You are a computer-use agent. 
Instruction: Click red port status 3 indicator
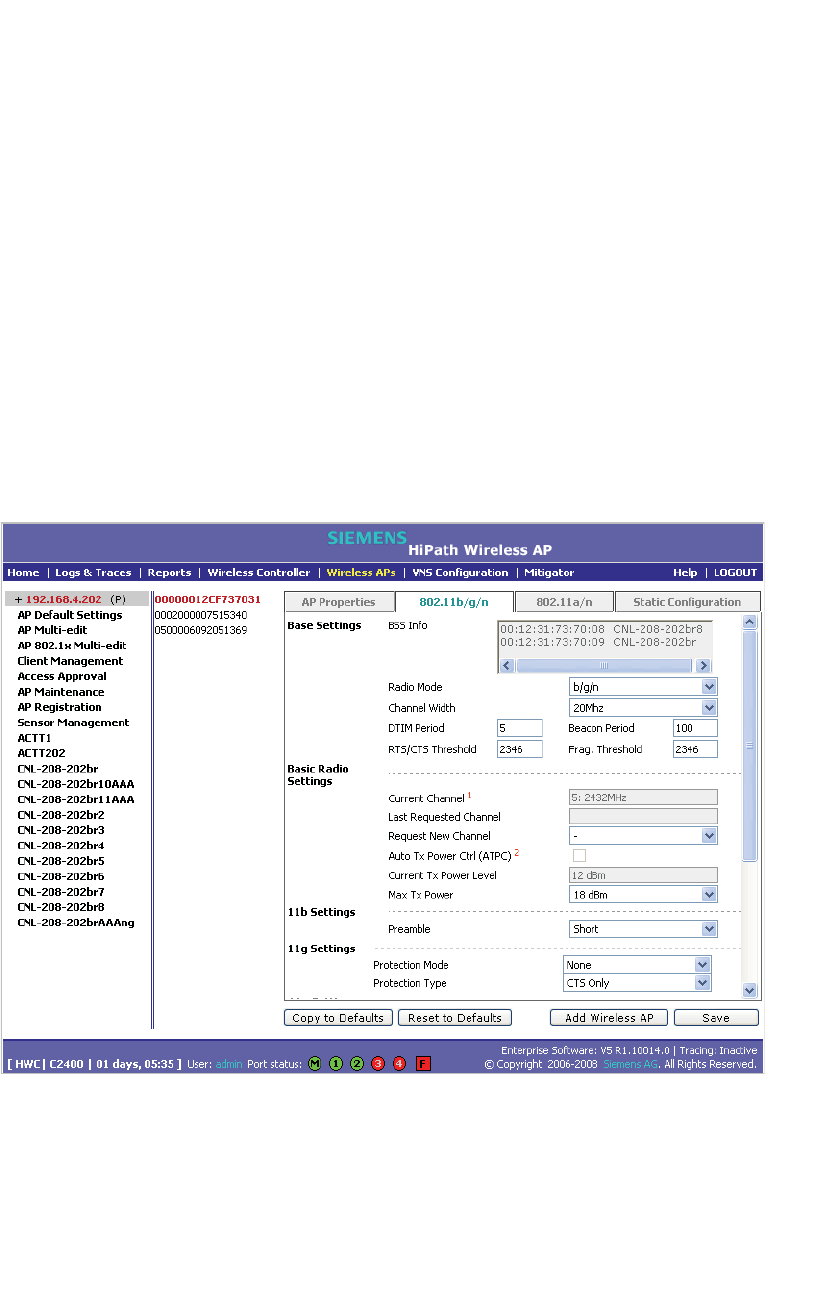[x=378, y=1063]
